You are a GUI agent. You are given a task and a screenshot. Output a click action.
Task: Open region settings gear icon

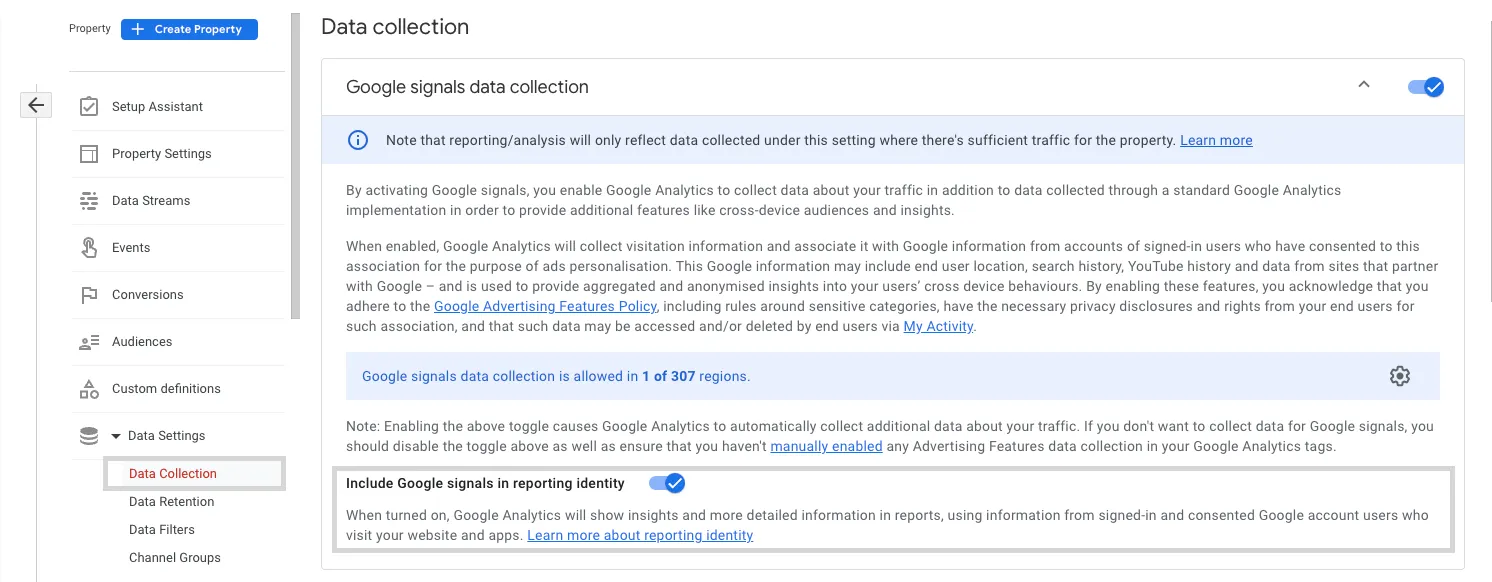1400,376
